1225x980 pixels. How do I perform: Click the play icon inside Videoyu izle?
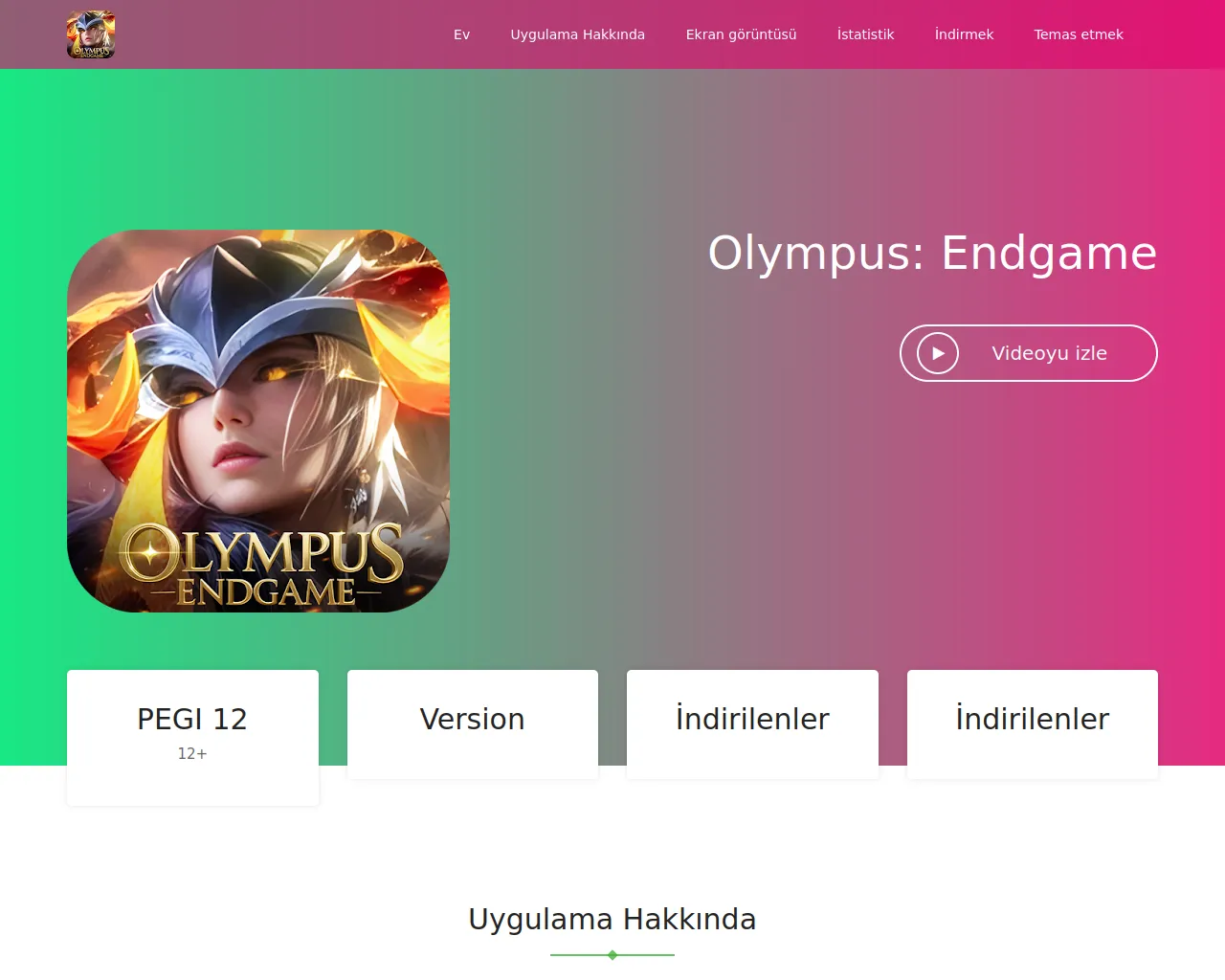(x=938, y=353)
